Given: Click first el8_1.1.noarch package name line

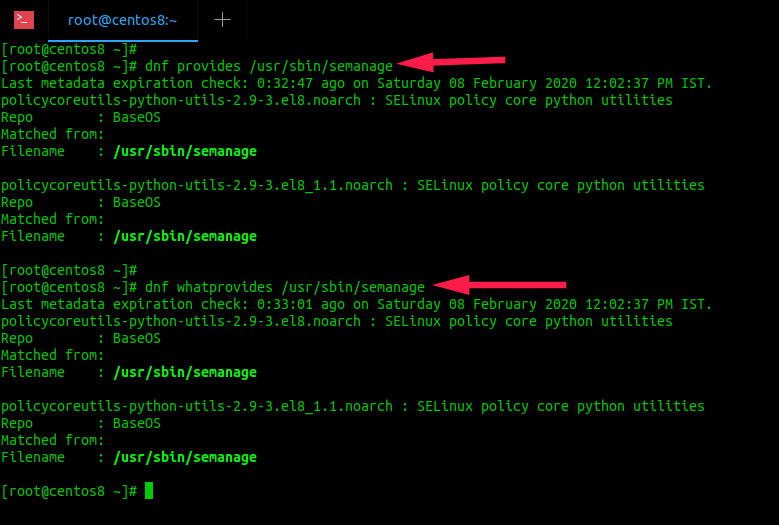Looking at the screenshot, I should point(352,185).
